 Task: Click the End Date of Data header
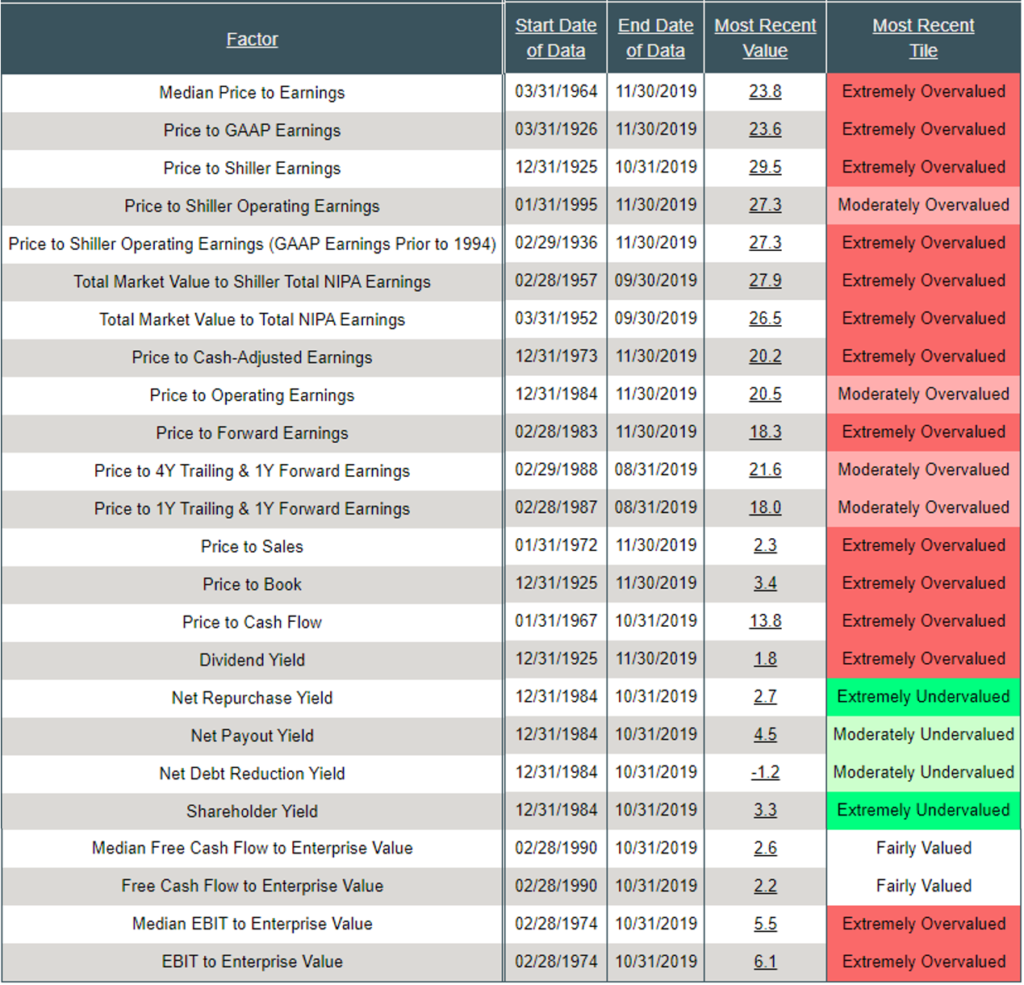coord(656,38)
